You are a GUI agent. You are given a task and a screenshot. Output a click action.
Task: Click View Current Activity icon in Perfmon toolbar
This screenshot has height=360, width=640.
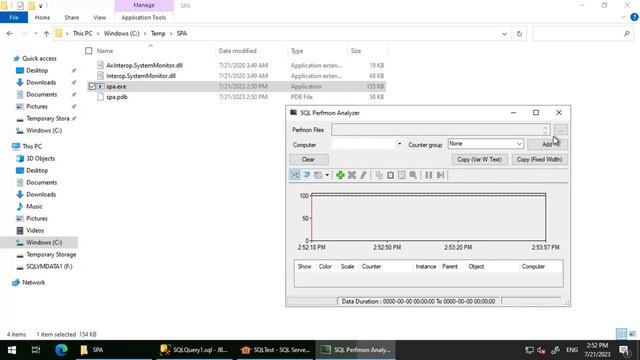(x=295, y=175)
